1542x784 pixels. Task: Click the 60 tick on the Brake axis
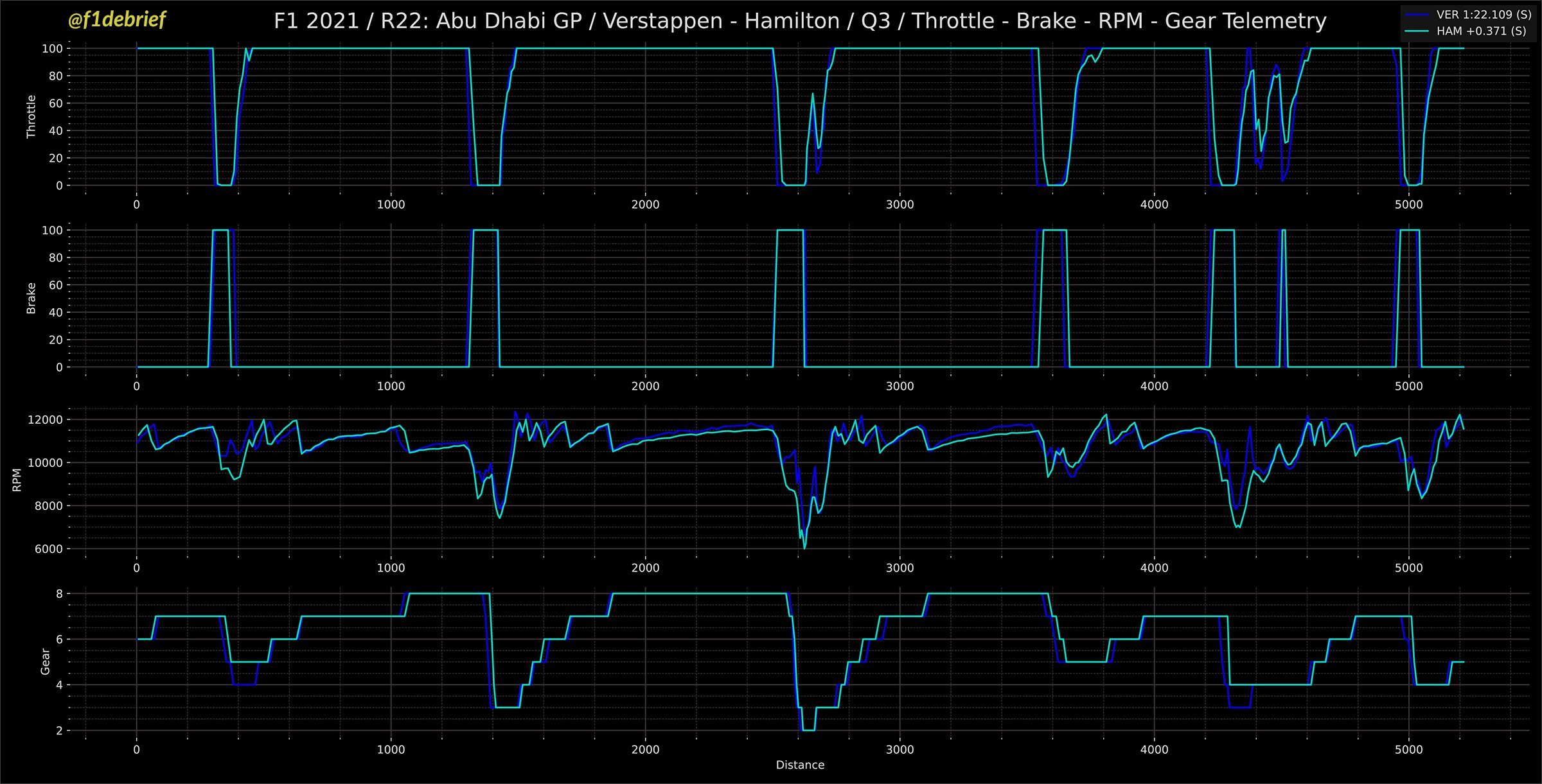click(x=56, y=285)
